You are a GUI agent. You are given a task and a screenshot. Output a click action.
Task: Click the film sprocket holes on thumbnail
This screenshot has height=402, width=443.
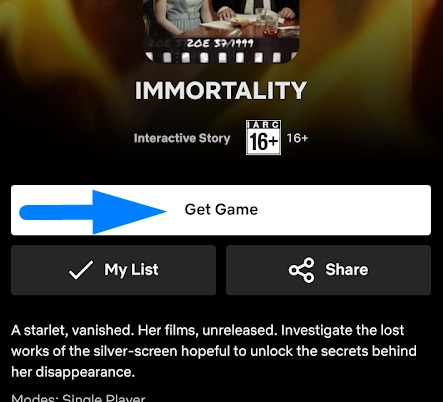coord(221,57)
